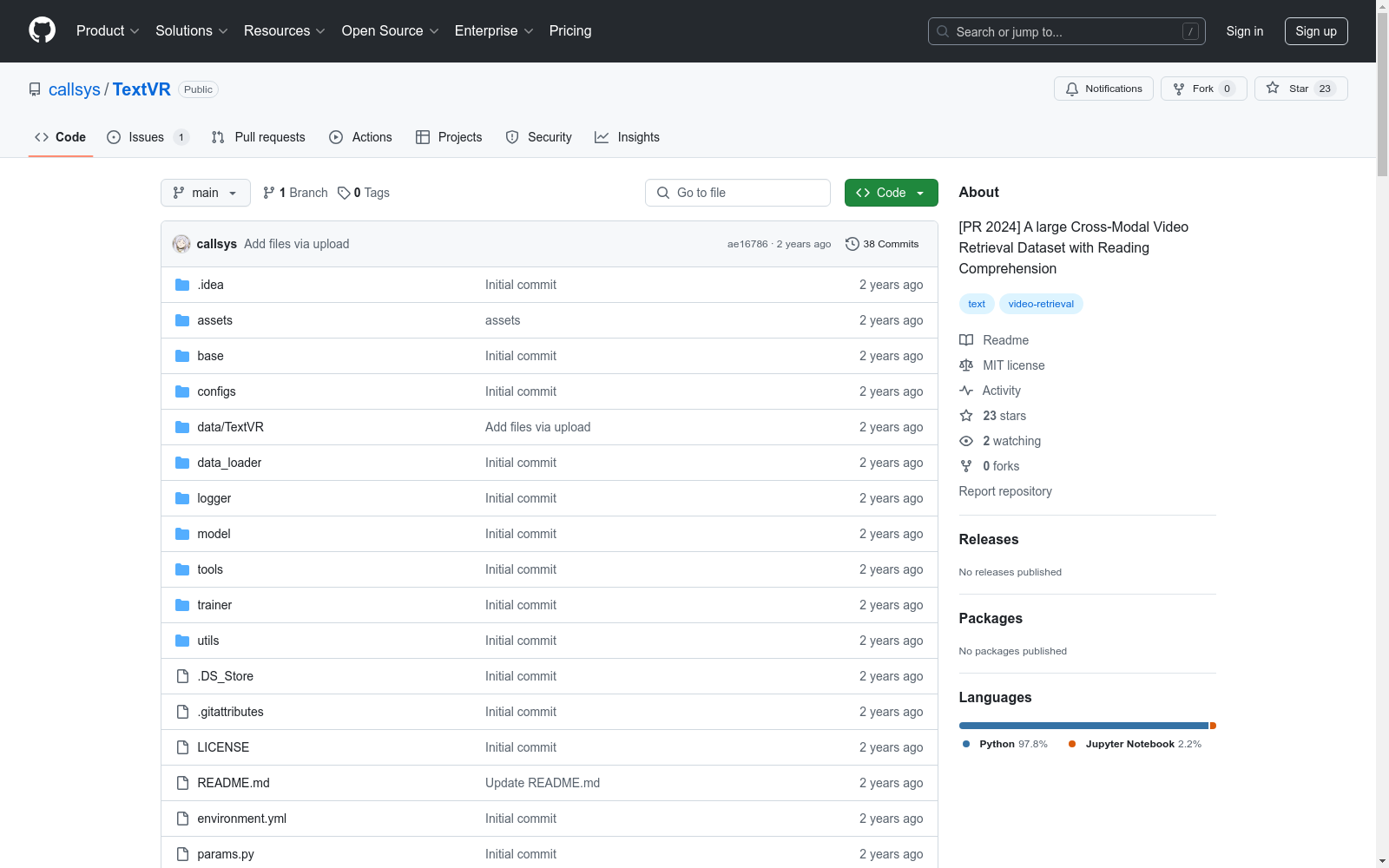This screenshot has width=1389, height=868.
Task: Open the Solutions dropdown menu
Action: click(192, 30)
